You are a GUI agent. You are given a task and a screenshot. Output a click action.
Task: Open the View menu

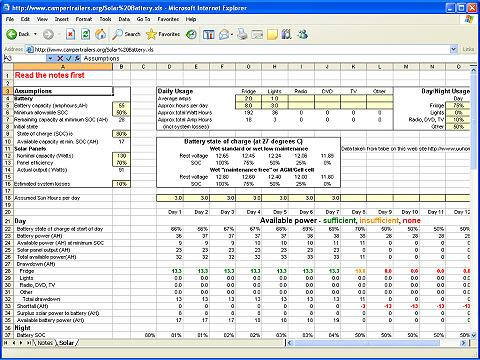point(42,19)
